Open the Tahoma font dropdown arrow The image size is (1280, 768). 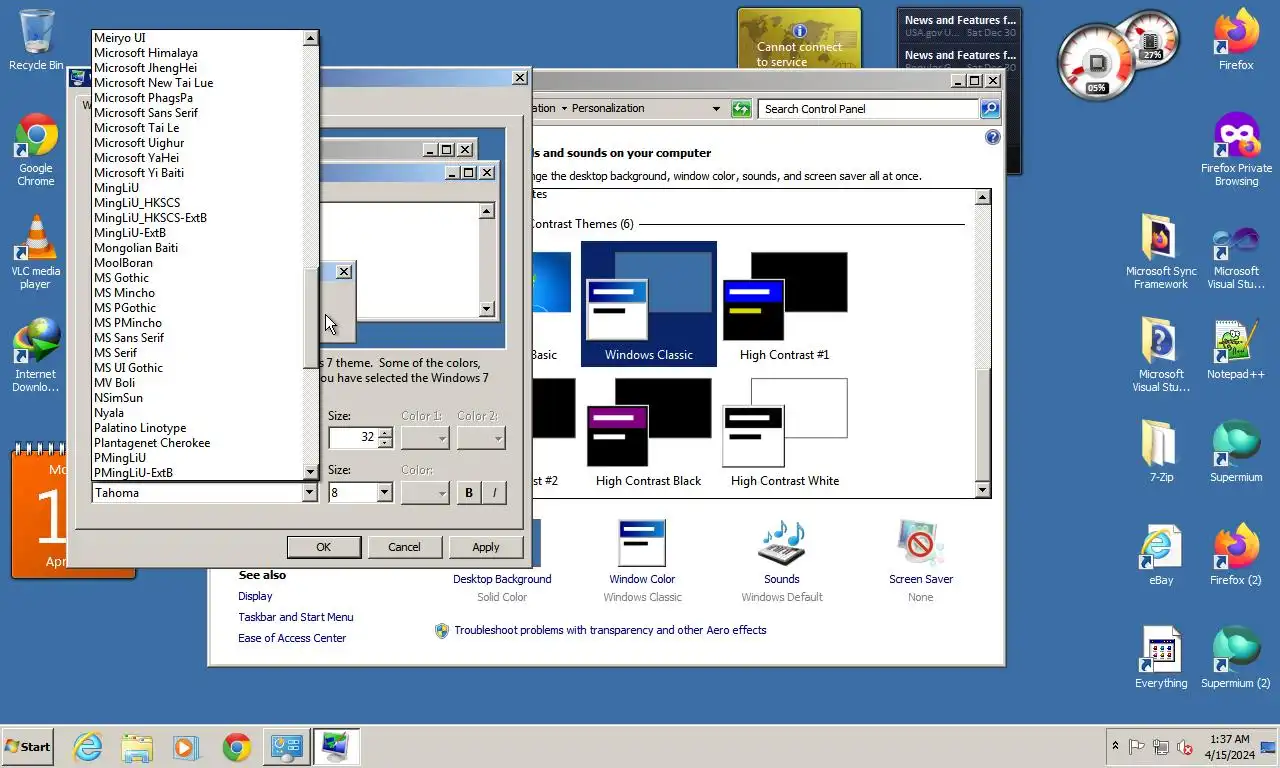click(x=309, y=492)
